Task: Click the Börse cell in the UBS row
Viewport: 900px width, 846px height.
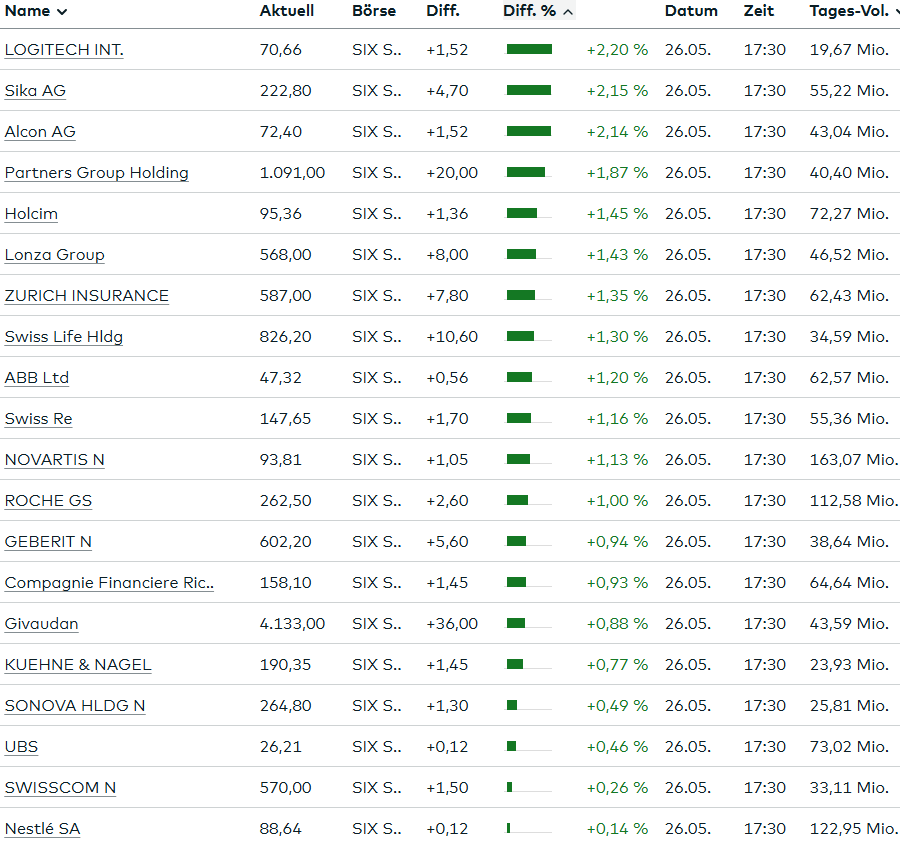Action: [x=377, y=747]
